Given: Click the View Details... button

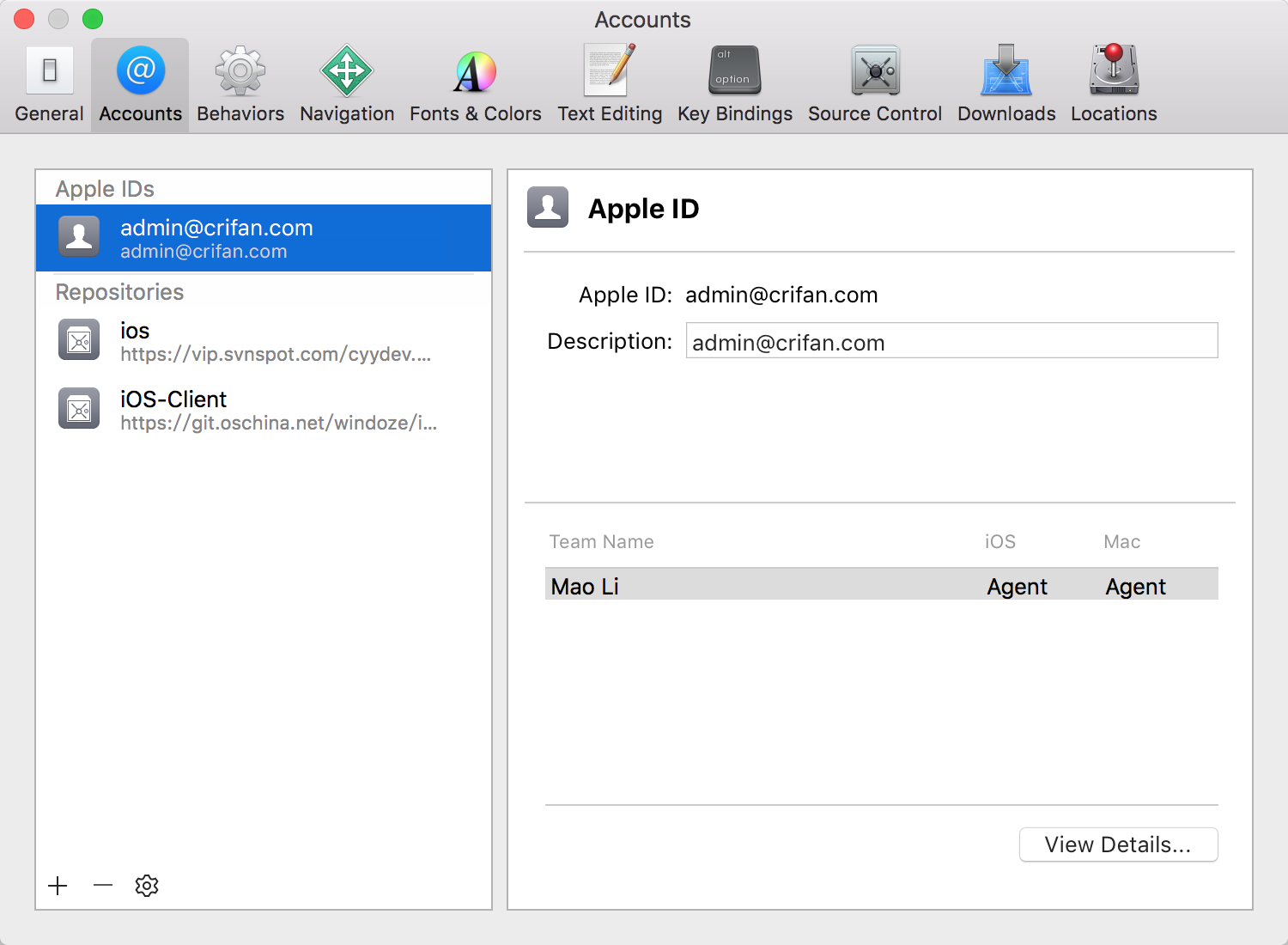Looking at the screenshot, I should pyautogui.click(x=1118, y=844).
